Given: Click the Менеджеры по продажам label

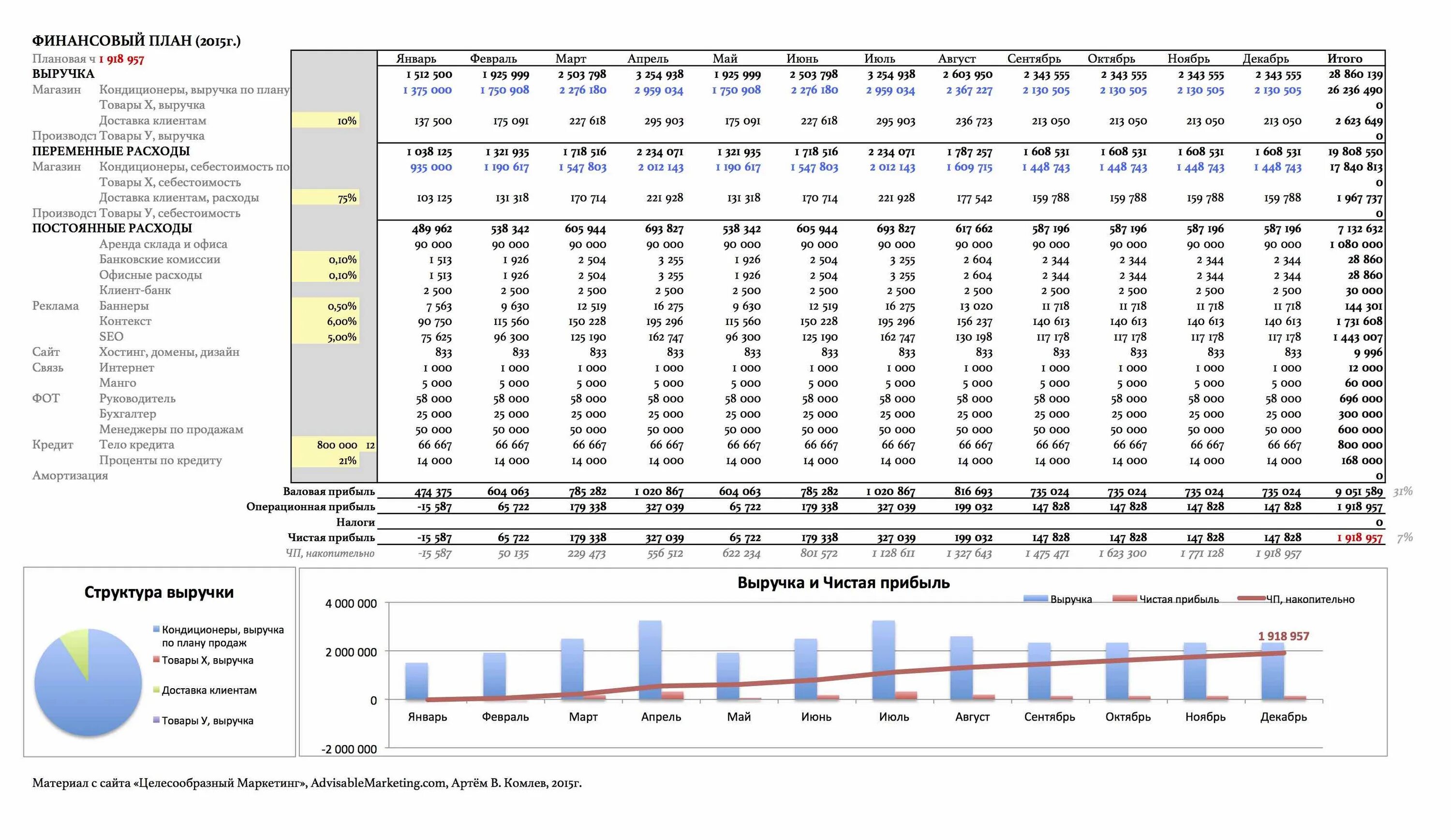Looking at the screenshot, I should [x=171, y=429].
